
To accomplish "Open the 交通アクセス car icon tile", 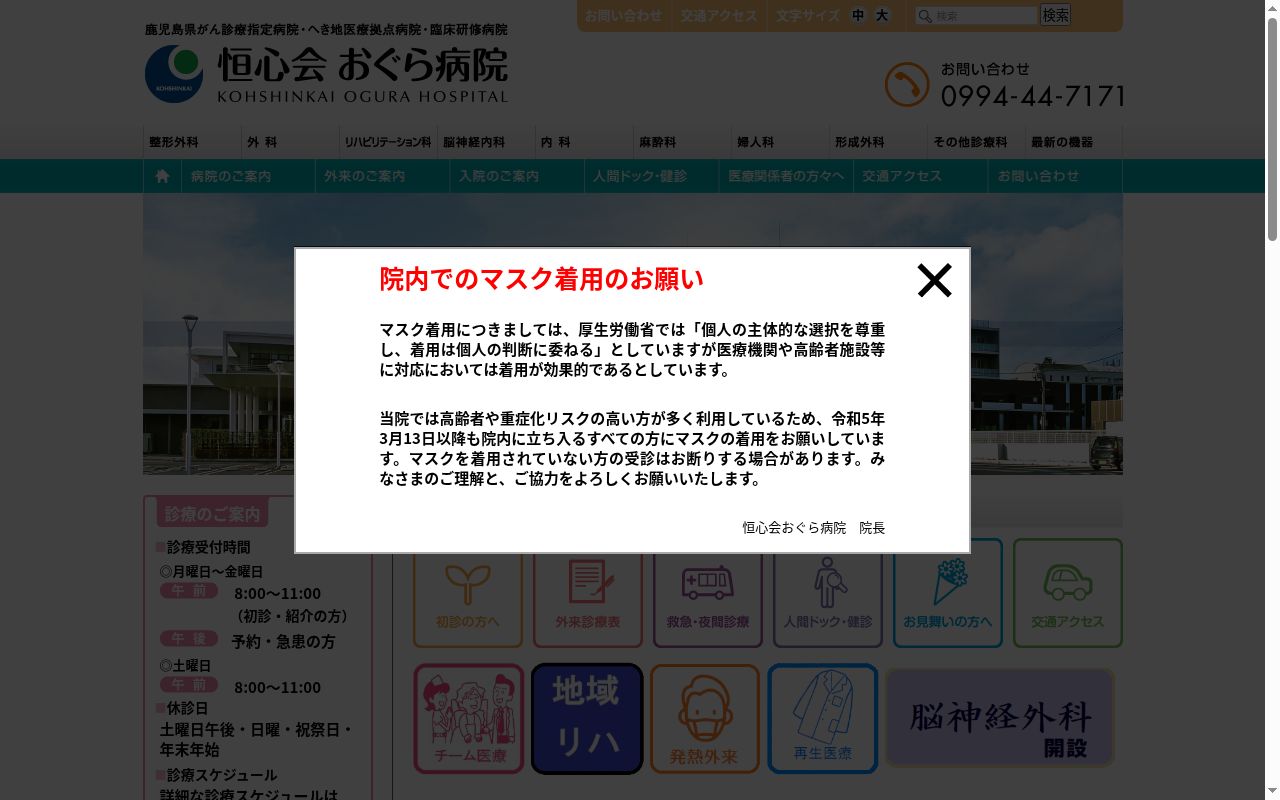I will point(1068,593).
